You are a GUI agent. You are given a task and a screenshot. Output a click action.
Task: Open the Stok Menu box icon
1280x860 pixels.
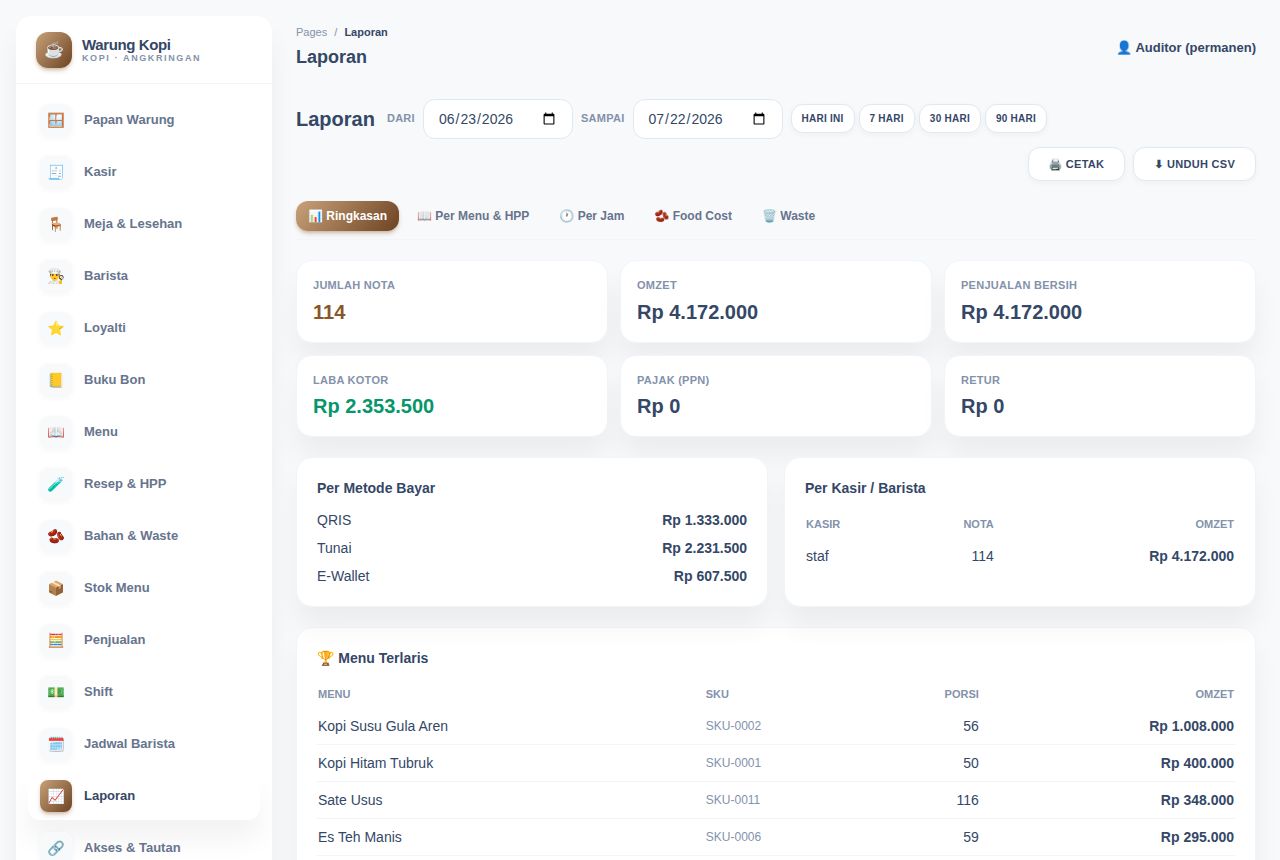tap(56, 588)
